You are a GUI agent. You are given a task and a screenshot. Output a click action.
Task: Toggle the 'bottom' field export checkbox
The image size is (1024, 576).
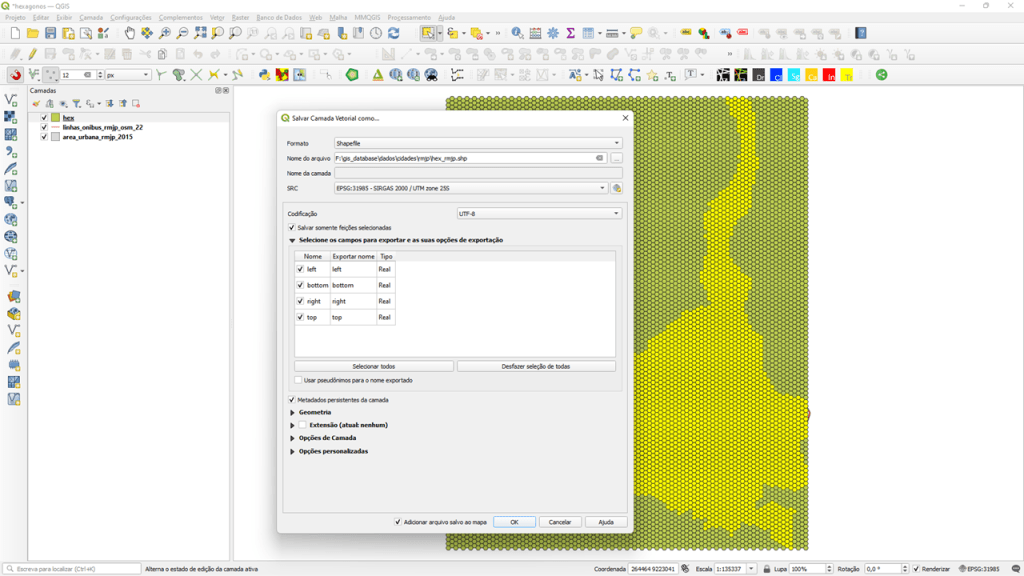(x=300, y=285)
